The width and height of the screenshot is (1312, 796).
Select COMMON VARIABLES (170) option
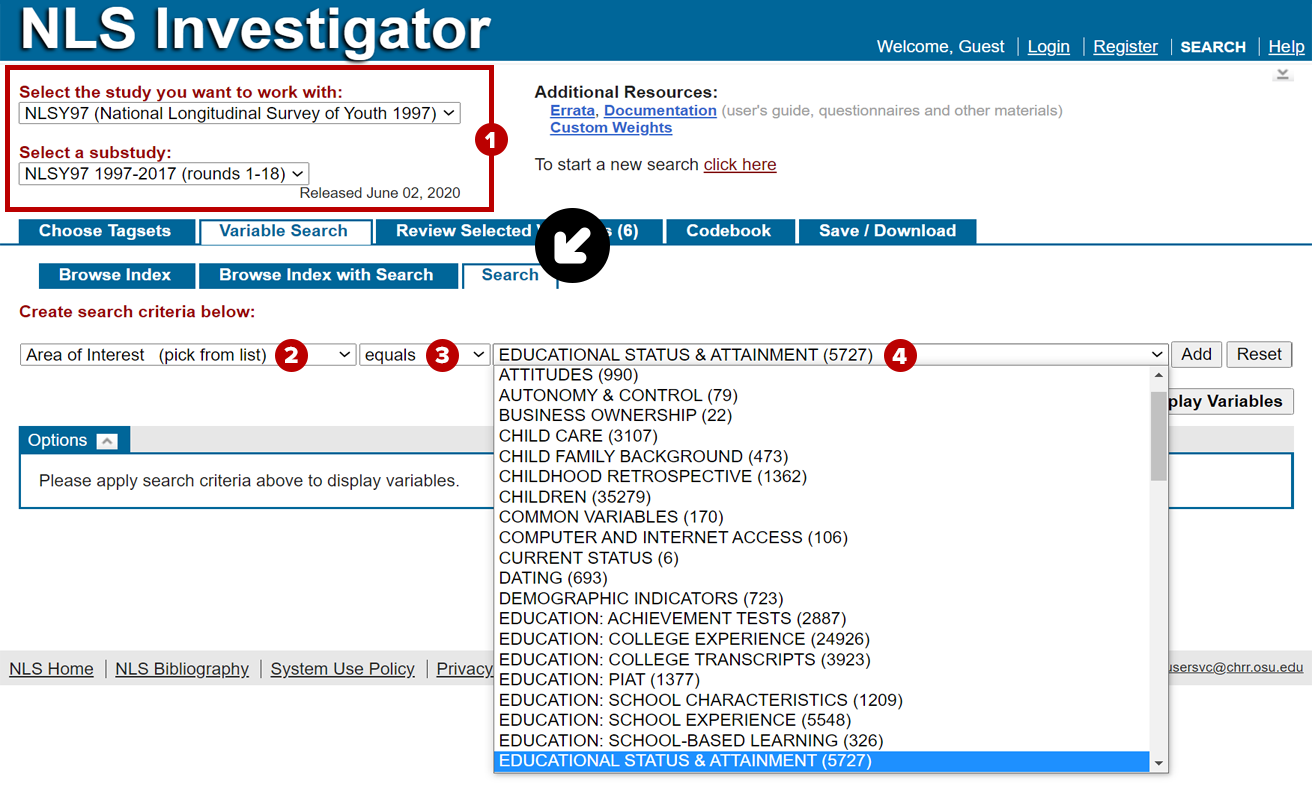(822, 517)
